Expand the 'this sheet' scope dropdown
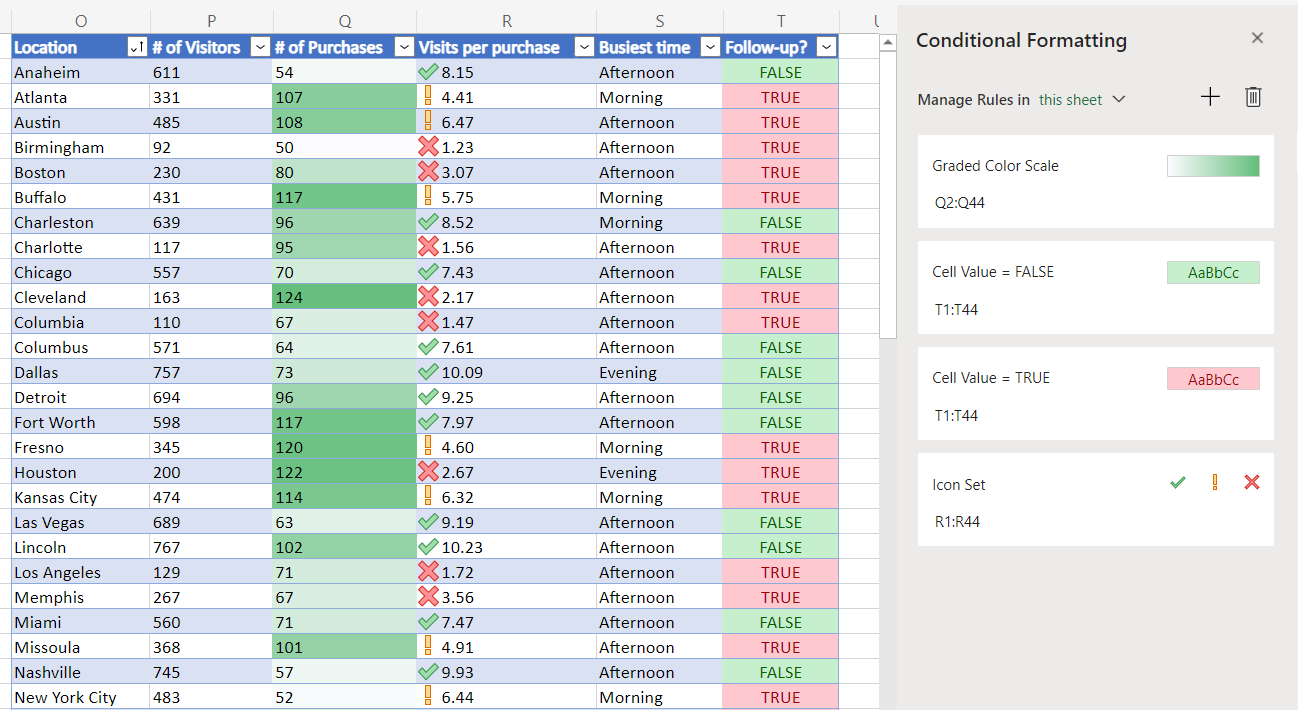Image resolution: width=1298 pixels, height=710 pixels. [1082, 99]
